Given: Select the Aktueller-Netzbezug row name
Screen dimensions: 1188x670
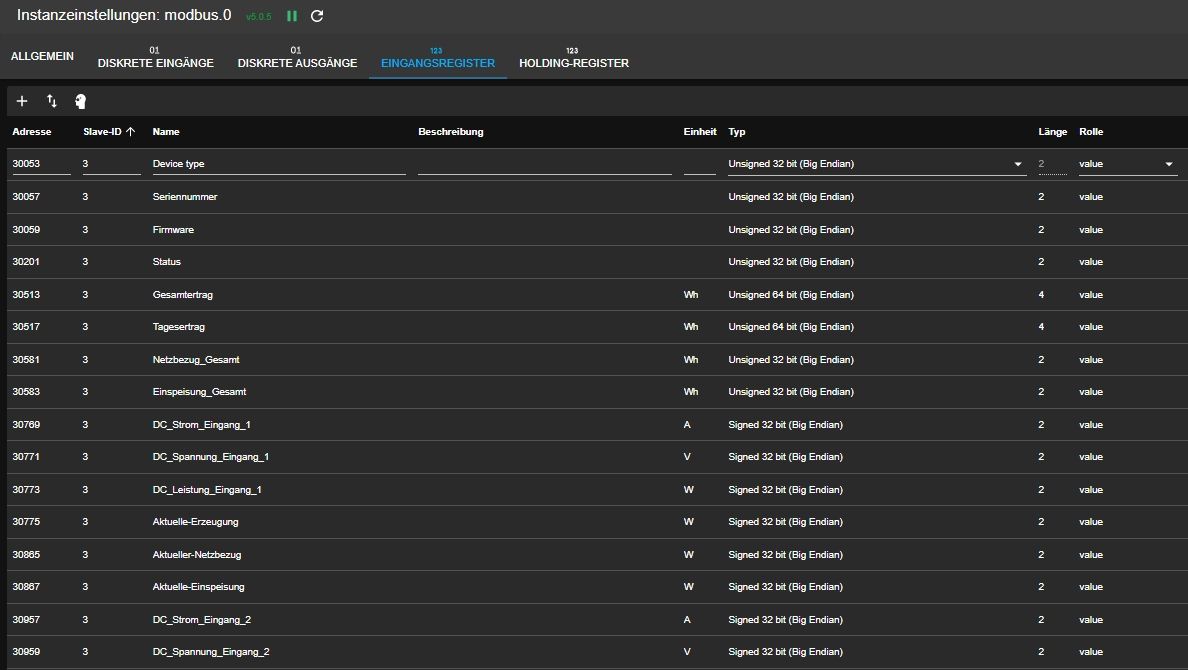Looking at the screenshot, I should (197, 555).
